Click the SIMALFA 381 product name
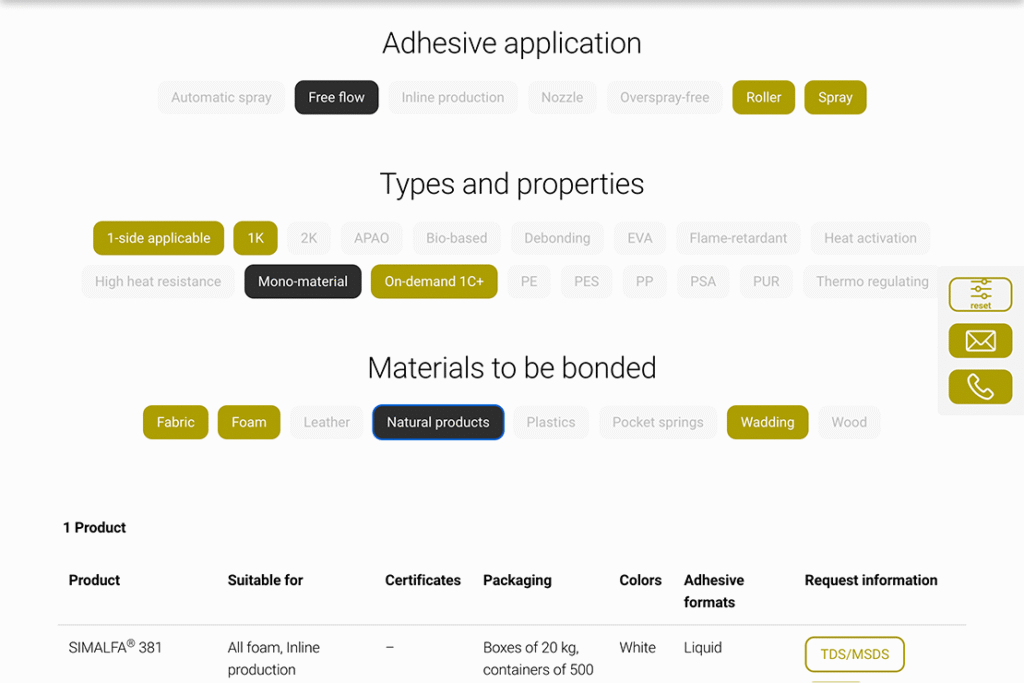Image resolution: width=1024 pixels, height=683 pixels. click(115, 647)
